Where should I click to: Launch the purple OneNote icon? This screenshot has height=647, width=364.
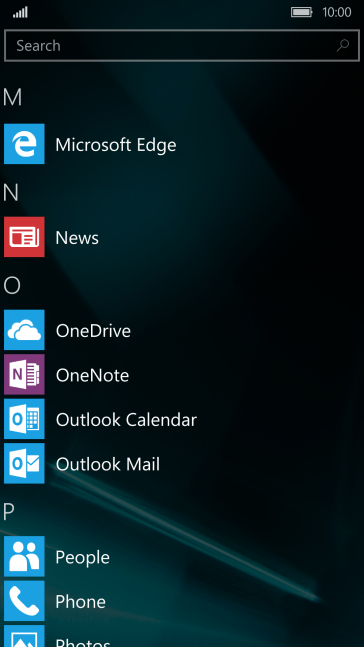24,375
